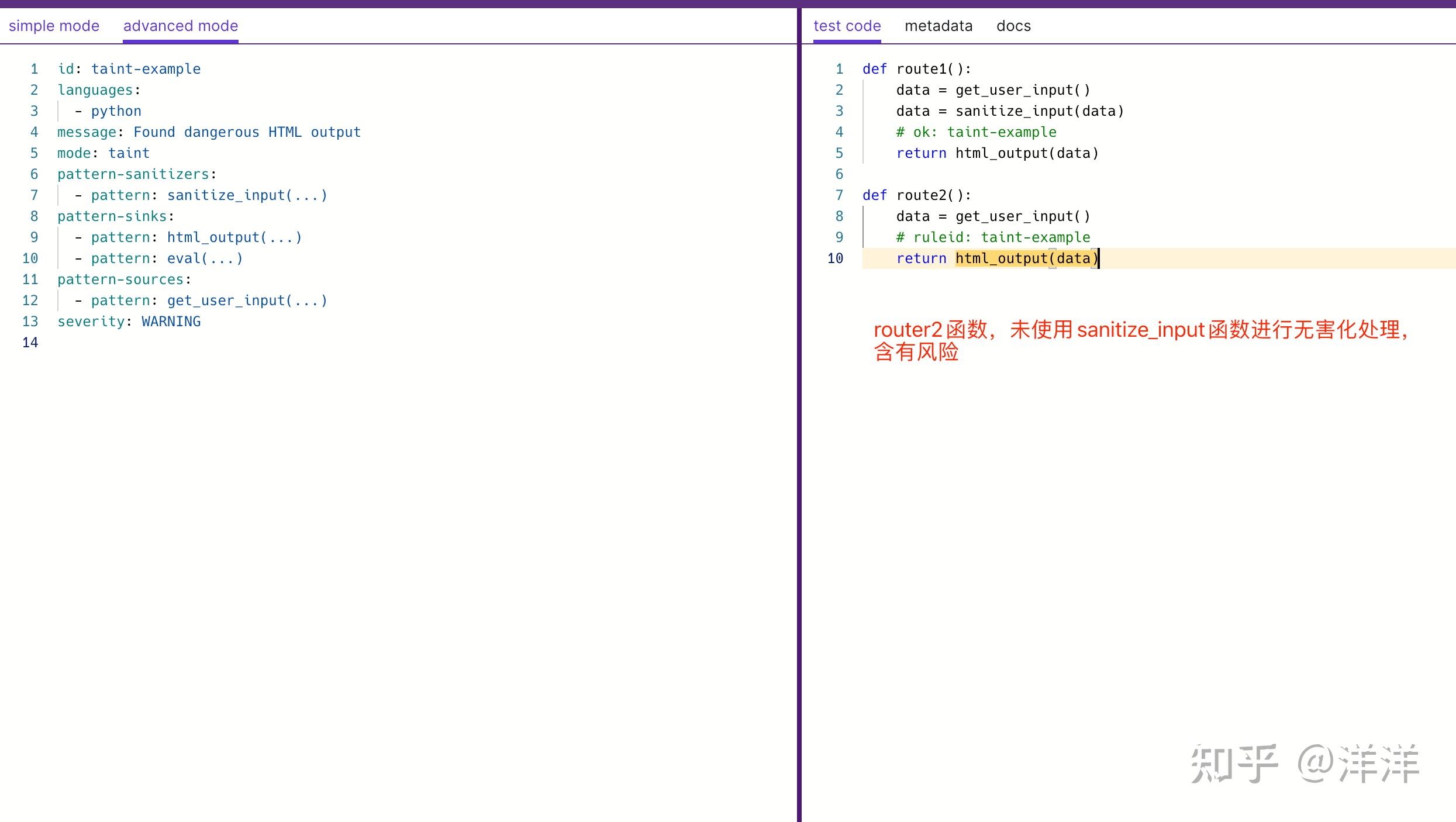This screenshot has width=1456, height=822.
Task: Click the '# ok: taint-example' comment
Action: click(x=976, y=132)
